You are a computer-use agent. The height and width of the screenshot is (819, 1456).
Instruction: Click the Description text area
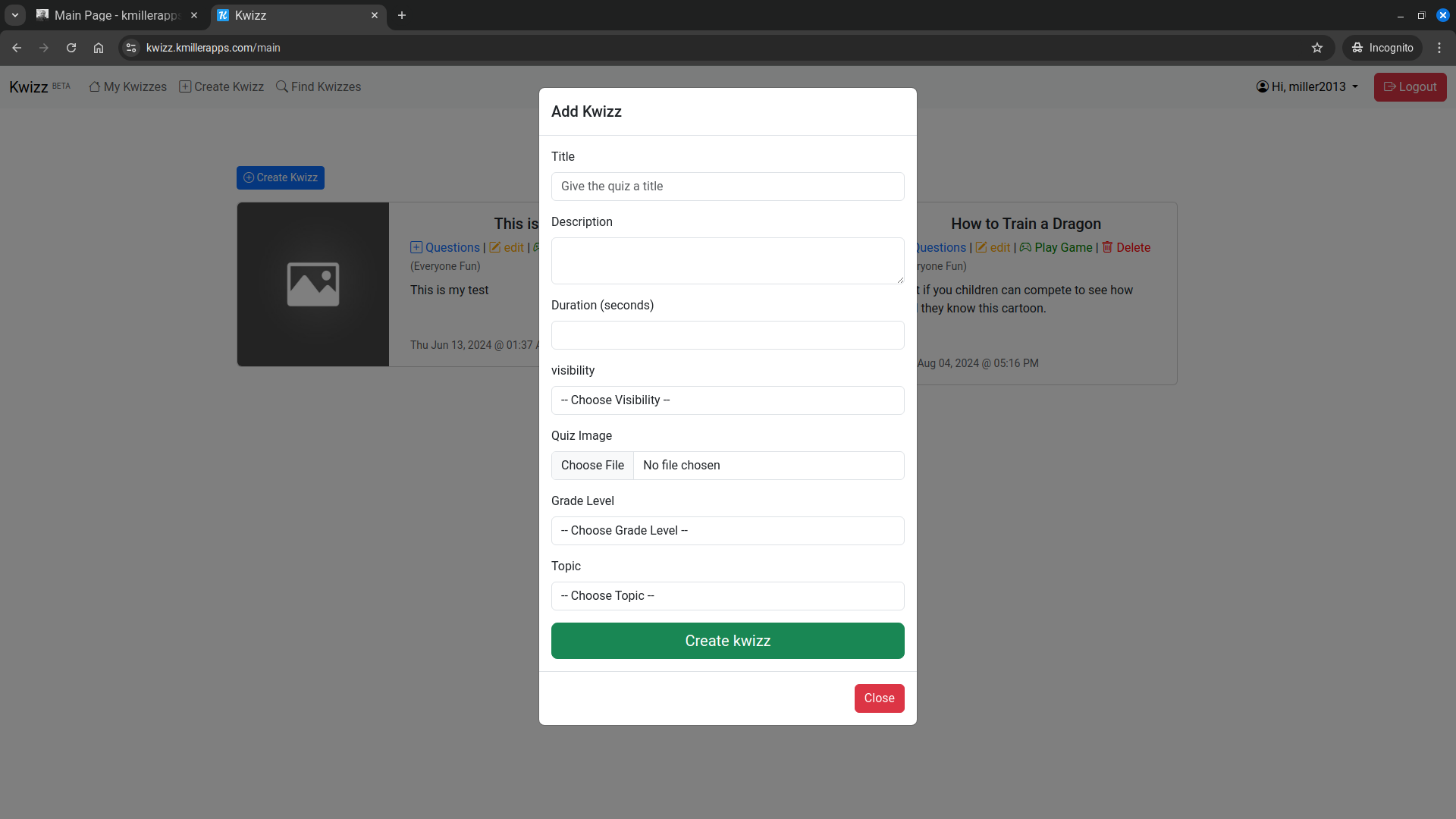click(727, 261)
